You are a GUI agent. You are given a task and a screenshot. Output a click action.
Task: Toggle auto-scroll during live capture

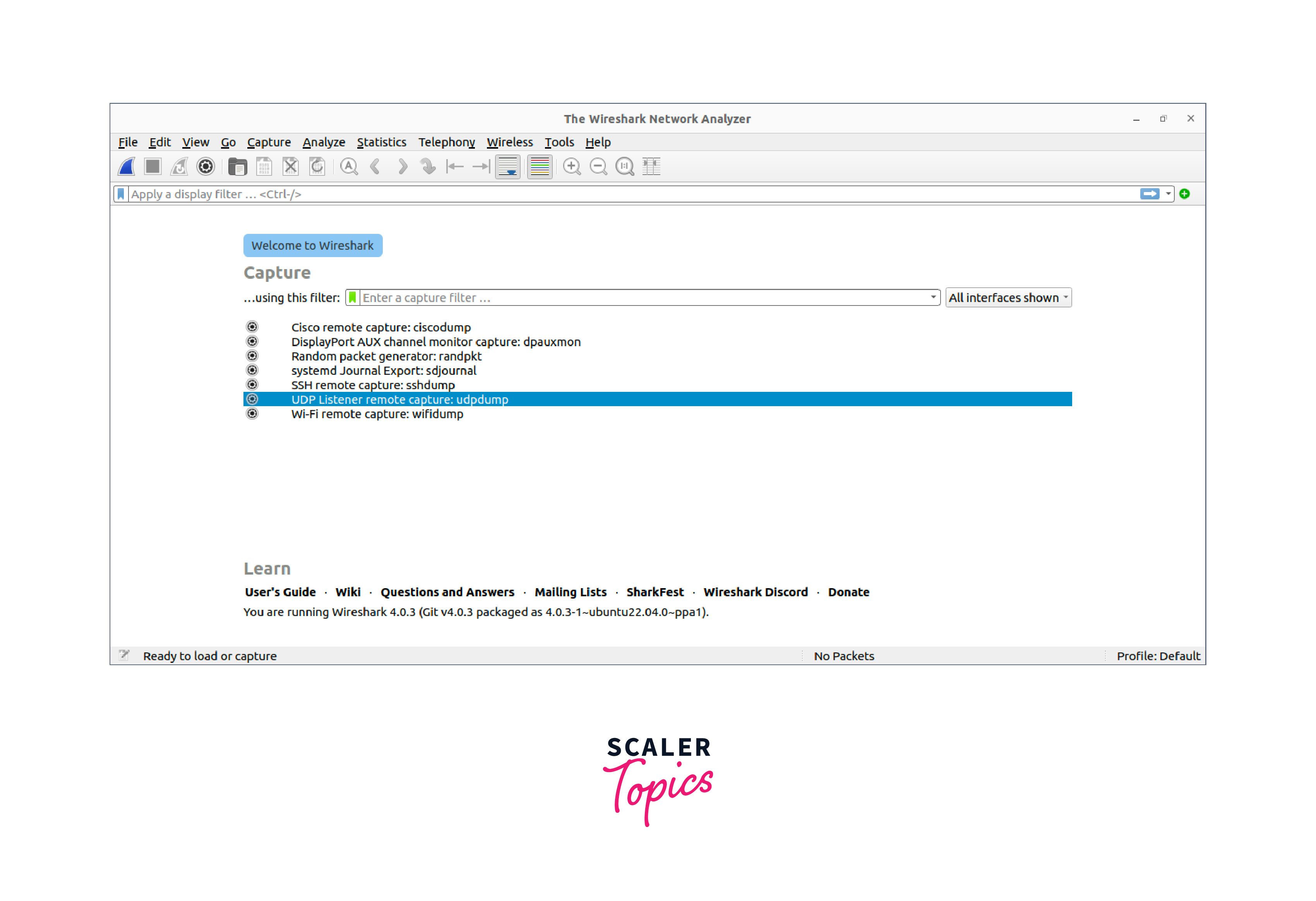coord(508,166)
